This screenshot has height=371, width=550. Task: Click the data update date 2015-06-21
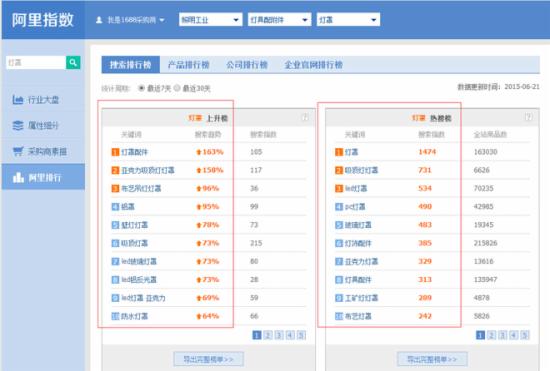coord(522,87)
